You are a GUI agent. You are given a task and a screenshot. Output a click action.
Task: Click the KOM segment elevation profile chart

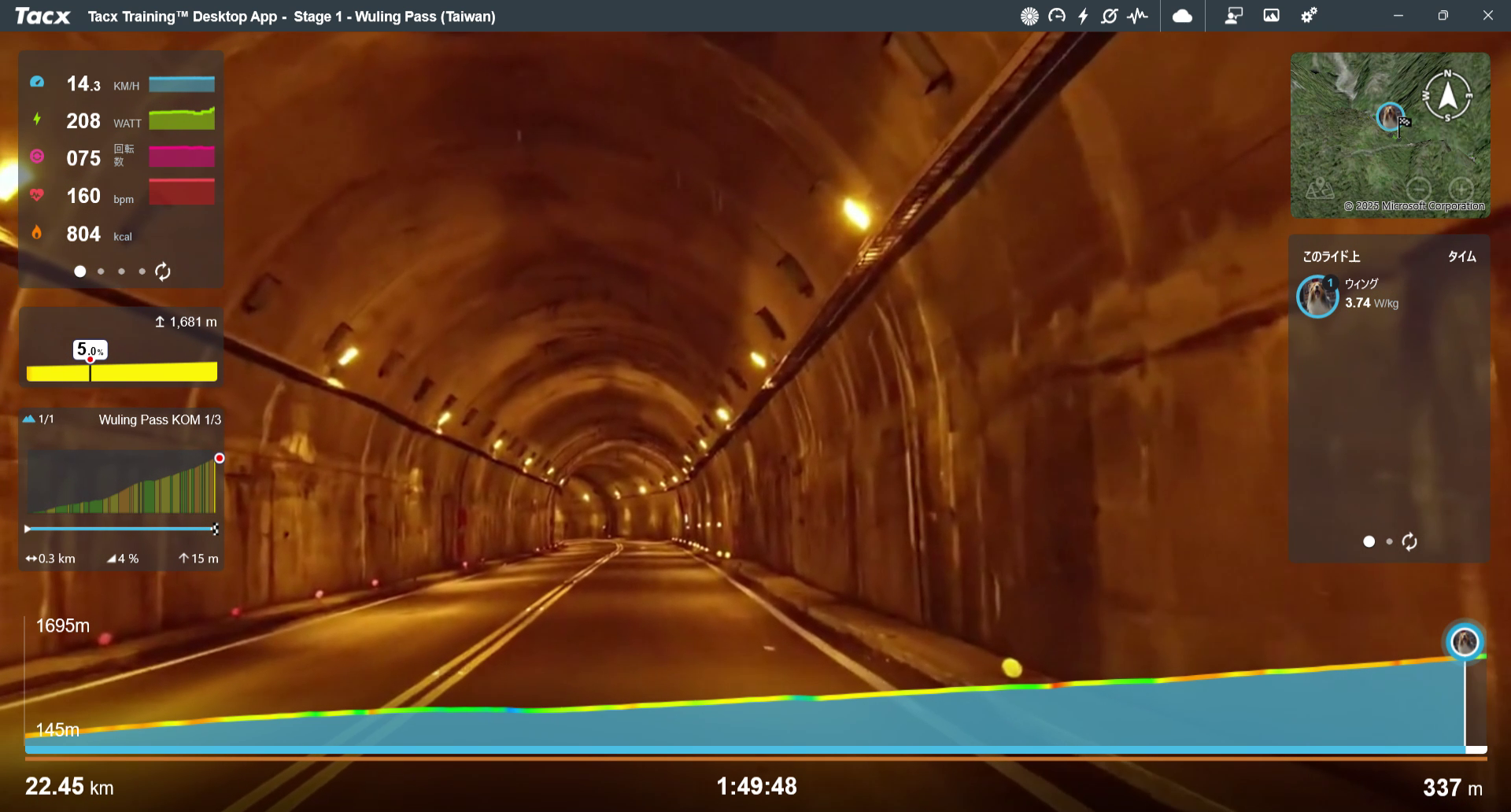pyautogui.click(x=122, y=482)
